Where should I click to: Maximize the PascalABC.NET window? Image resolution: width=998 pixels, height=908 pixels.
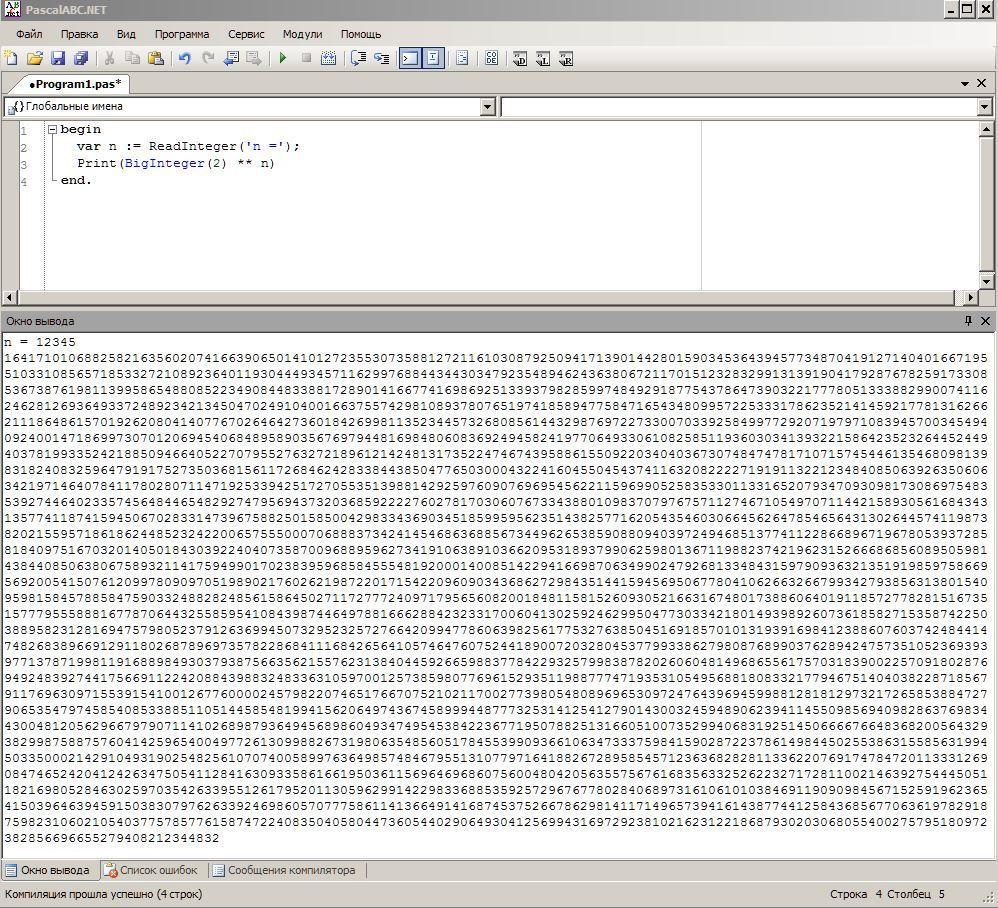967,9
